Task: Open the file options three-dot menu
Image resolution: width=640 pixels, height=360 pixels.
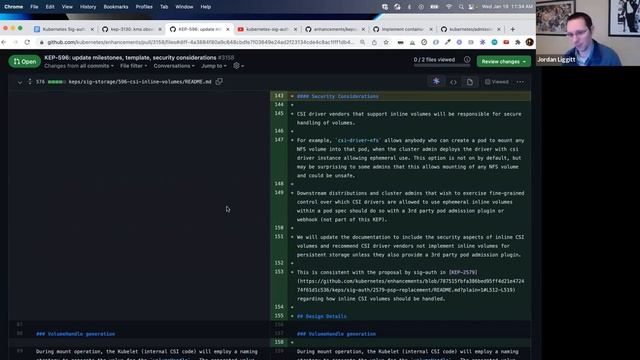Action: [520, 82]
